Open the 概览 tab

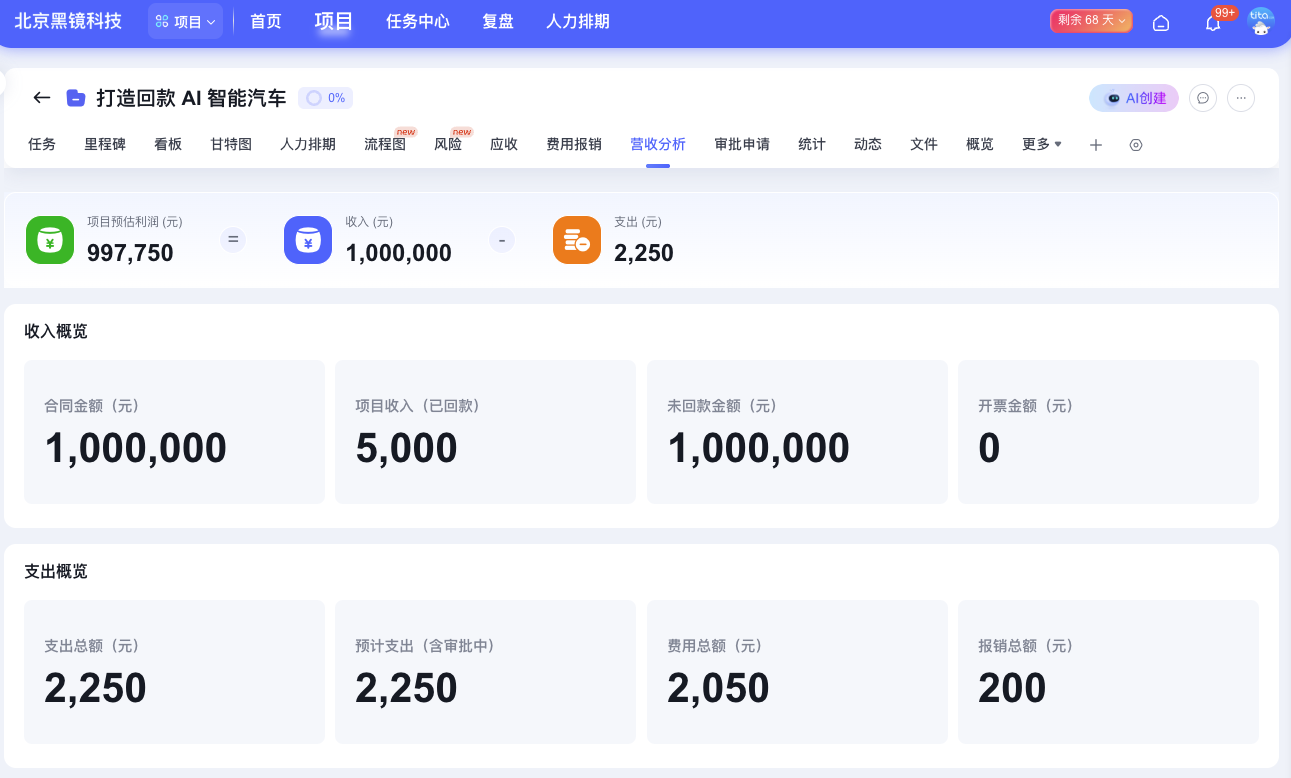point(980,144)
